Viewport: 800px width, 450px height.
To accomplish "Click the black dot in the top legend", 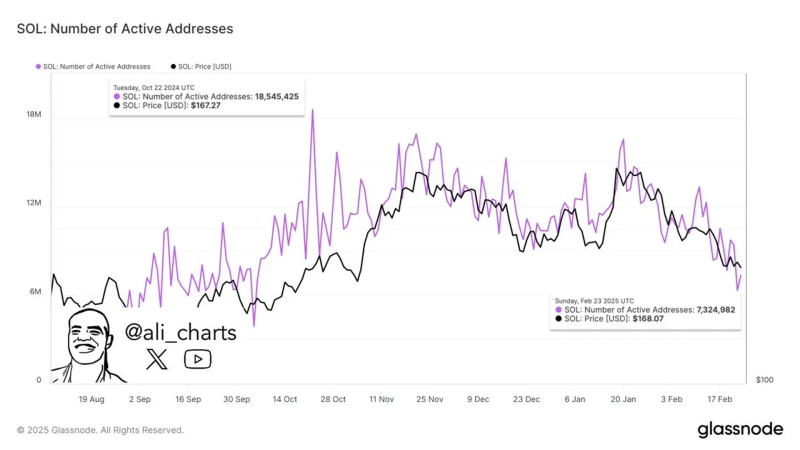I will [x=174, y=67].
